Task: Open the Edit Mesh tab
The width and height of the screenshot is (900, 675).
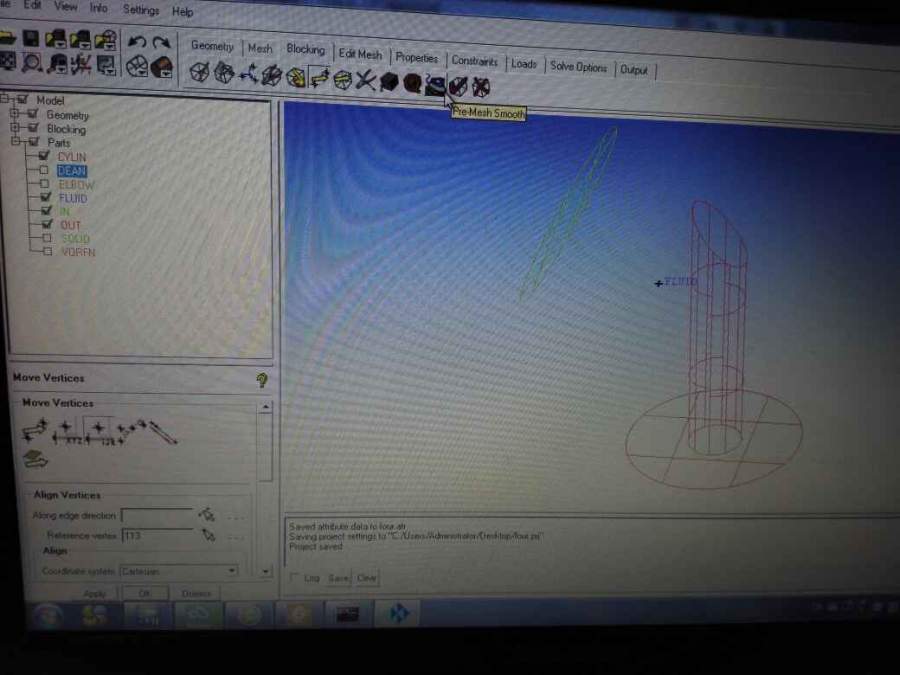Action: (x=360, y=54)
